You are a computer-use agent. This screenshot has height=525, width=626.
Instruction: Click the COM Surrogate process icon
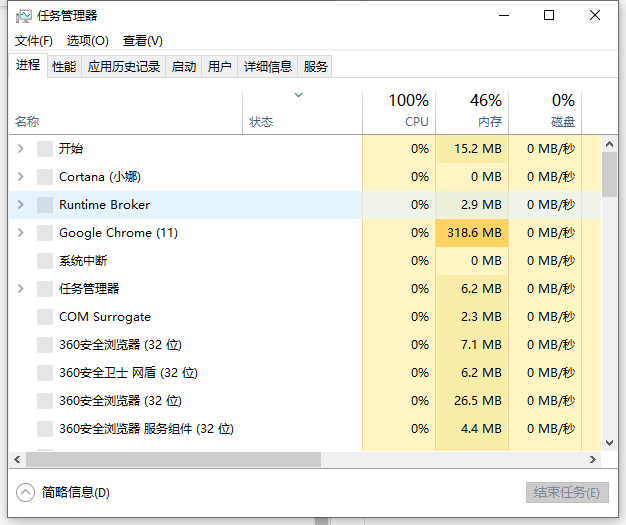click(44, 317)
